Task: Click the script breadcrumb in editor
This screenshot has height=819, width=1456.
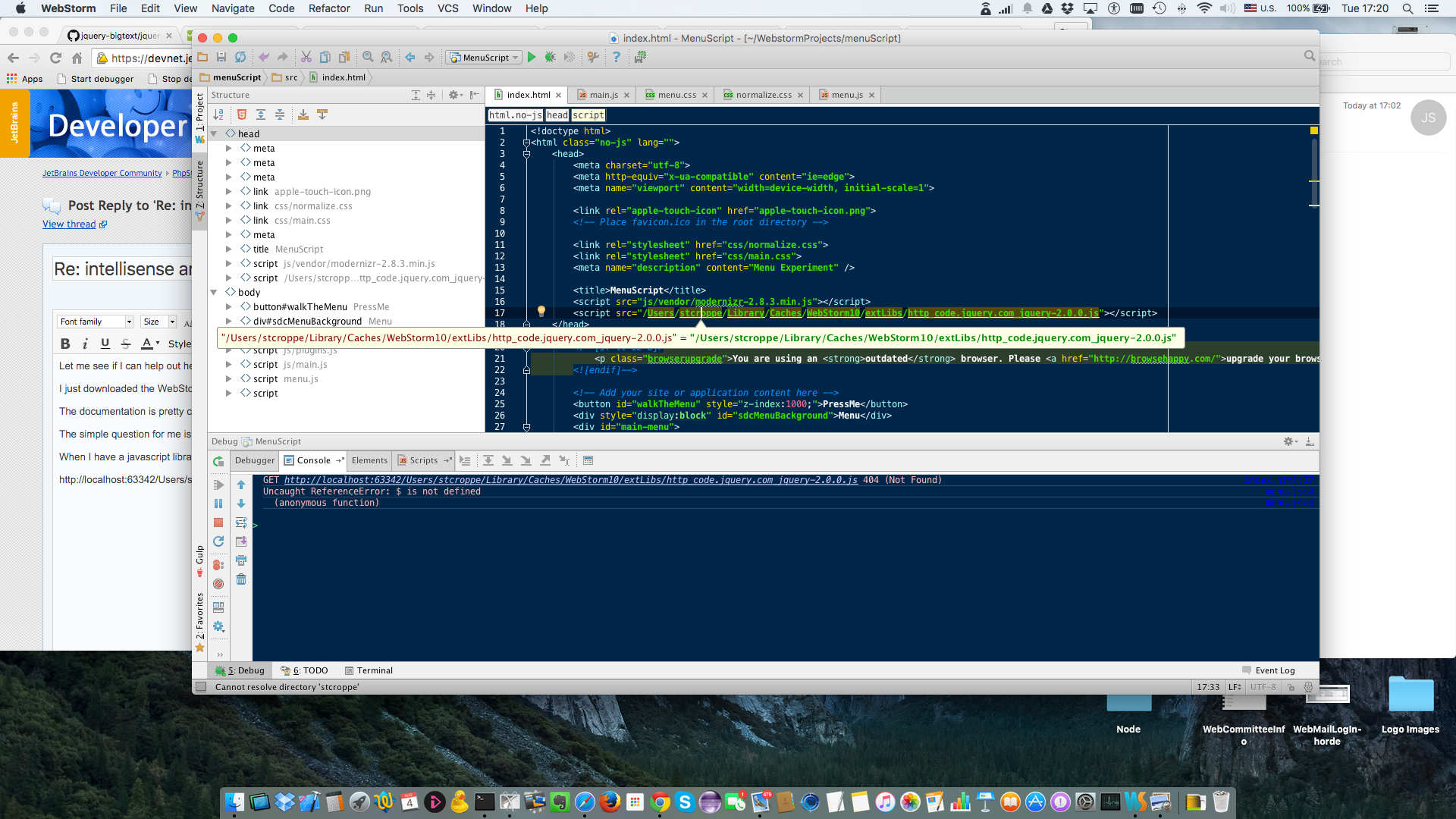Action: (x=588, y=115)
